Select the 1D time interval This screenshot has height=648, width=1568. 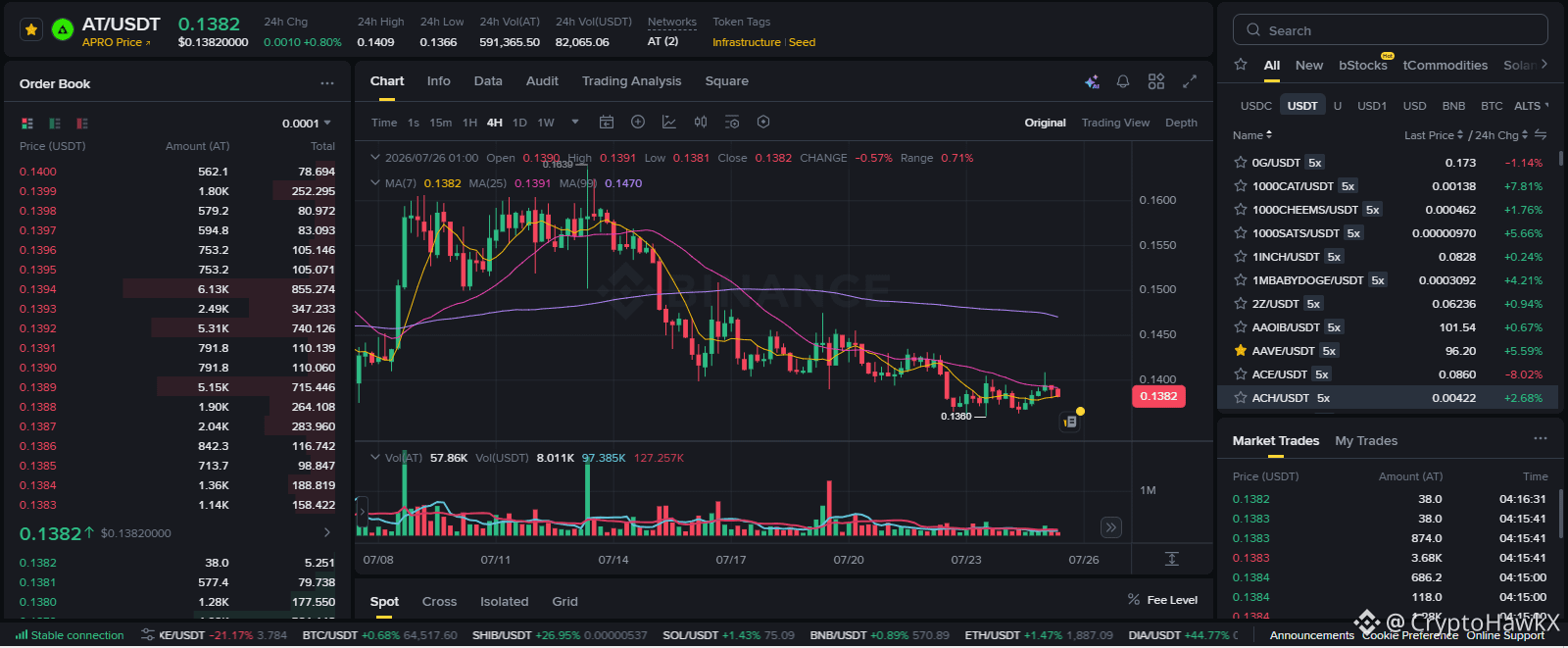[519, 123]
